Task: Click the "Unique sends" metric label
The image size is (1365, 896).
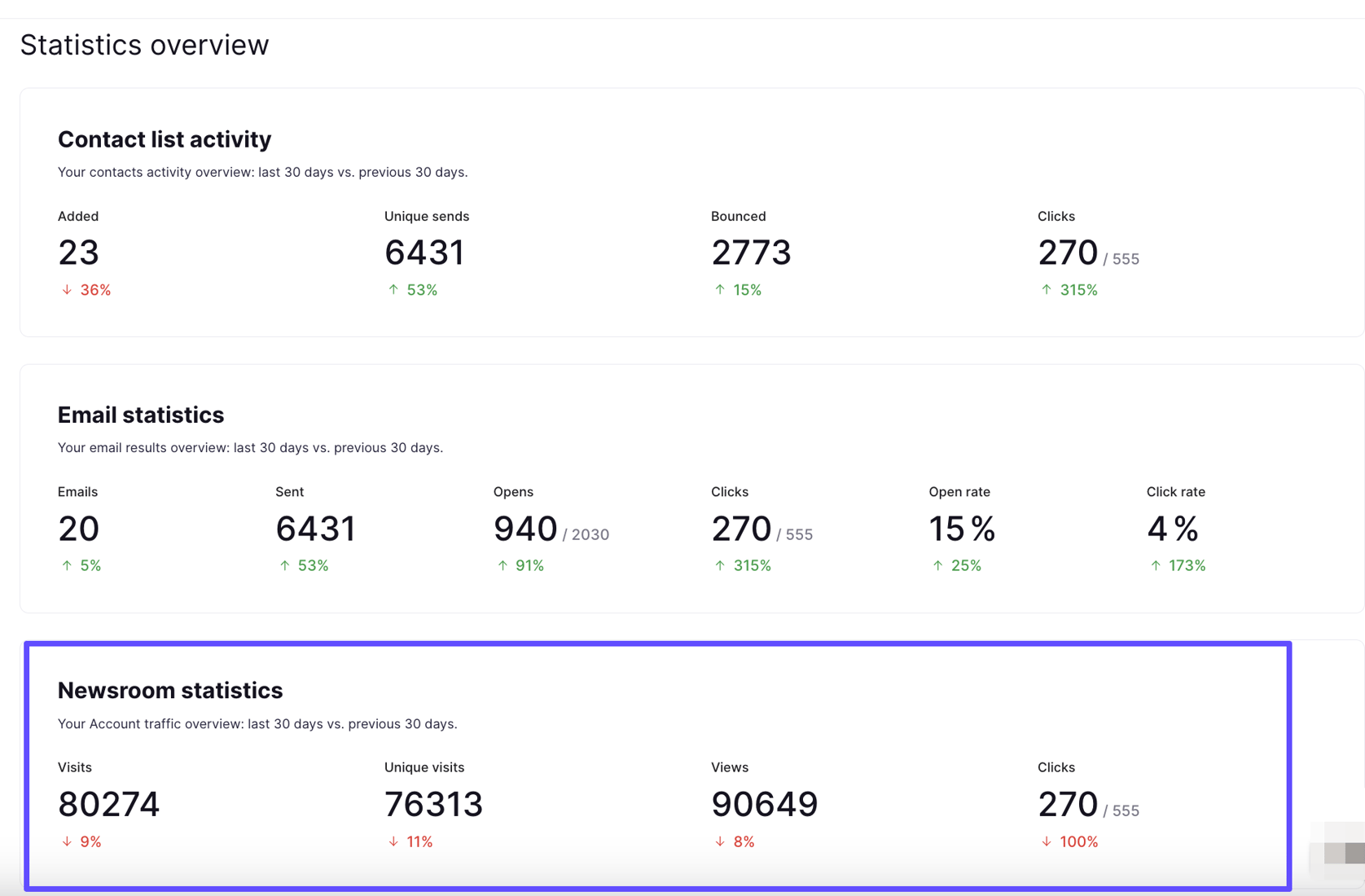Action: [427, 216]
